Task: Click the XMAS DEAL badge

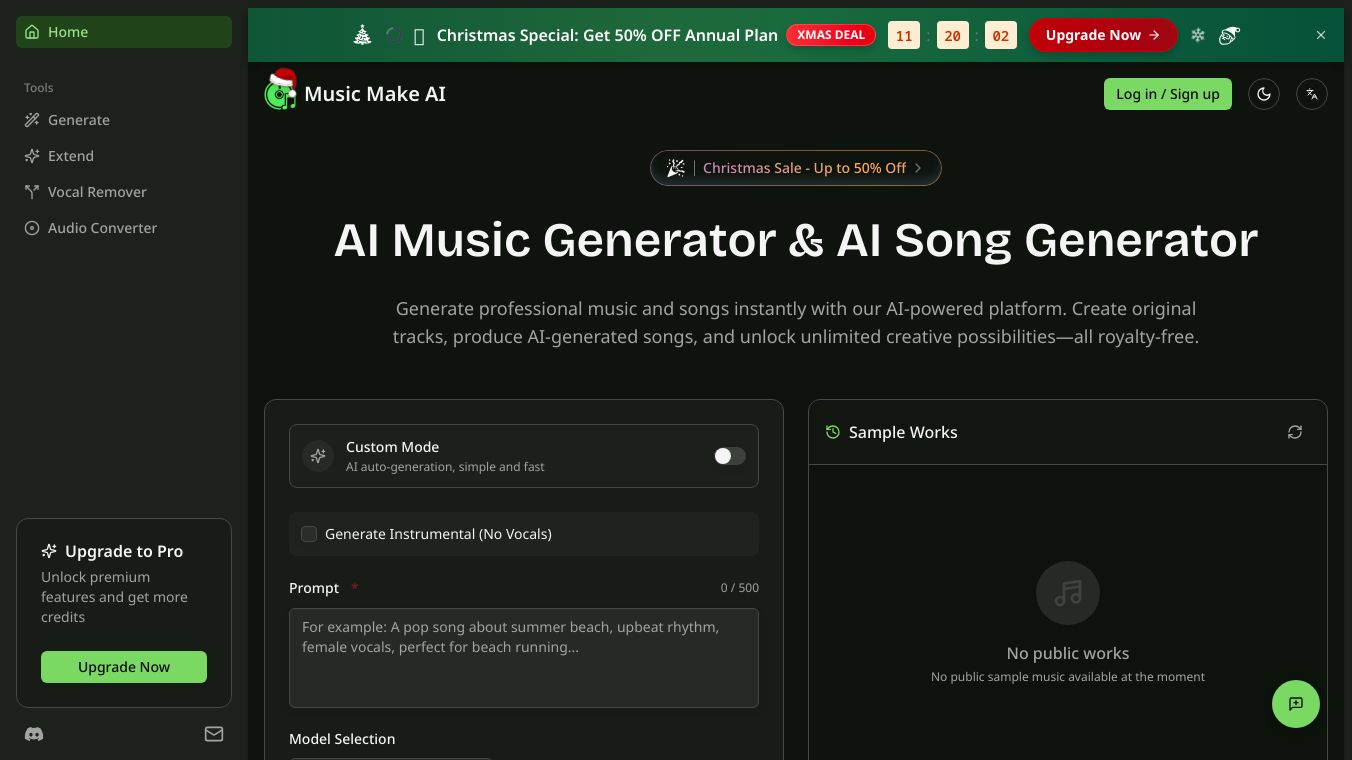Action: click(x=831, y=35)
